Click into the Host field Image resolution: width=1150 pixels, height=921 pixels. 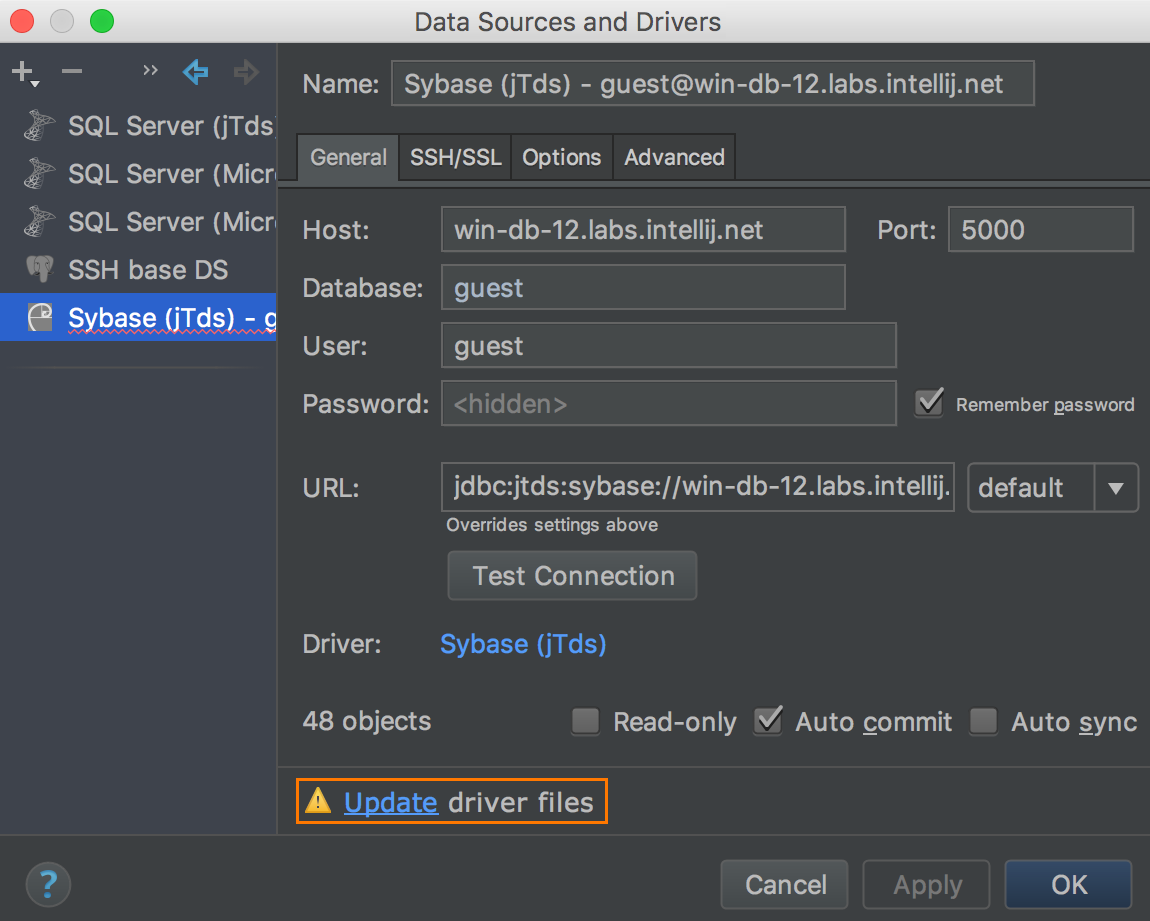(643, 230)
